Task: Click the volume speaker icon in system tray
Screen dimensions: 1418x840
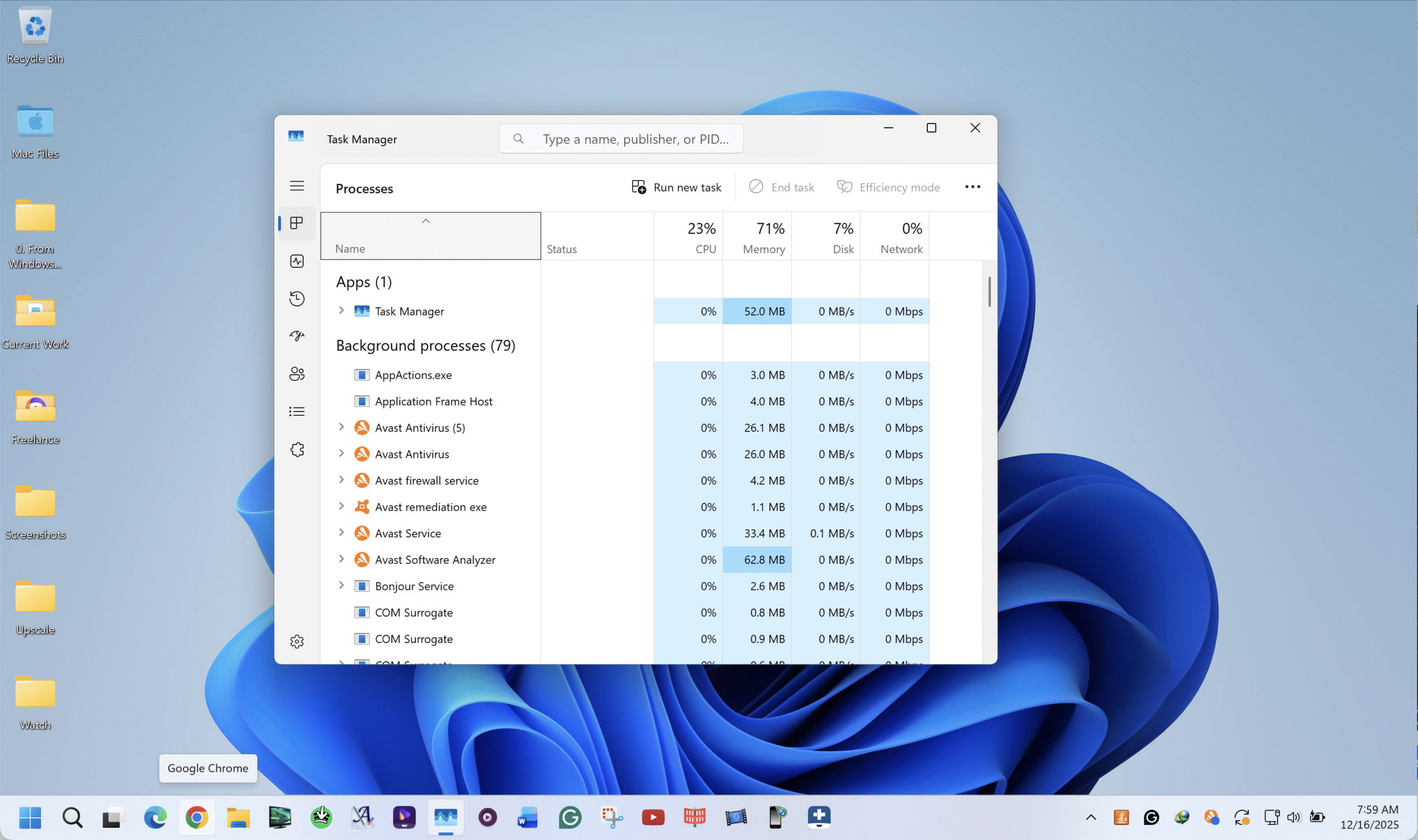Action: pos(1293,817)
